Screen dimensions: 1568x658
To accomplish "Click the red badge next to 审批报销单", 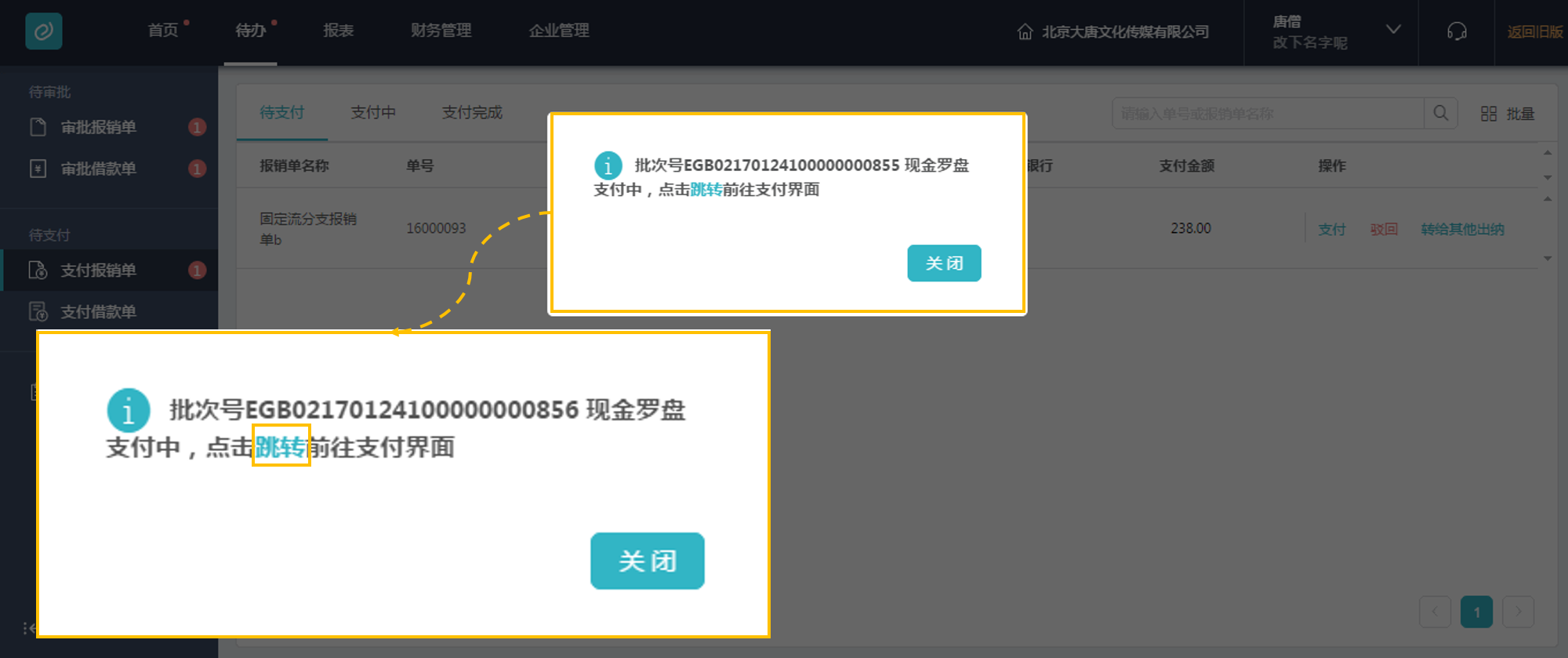I will point(197,127).
